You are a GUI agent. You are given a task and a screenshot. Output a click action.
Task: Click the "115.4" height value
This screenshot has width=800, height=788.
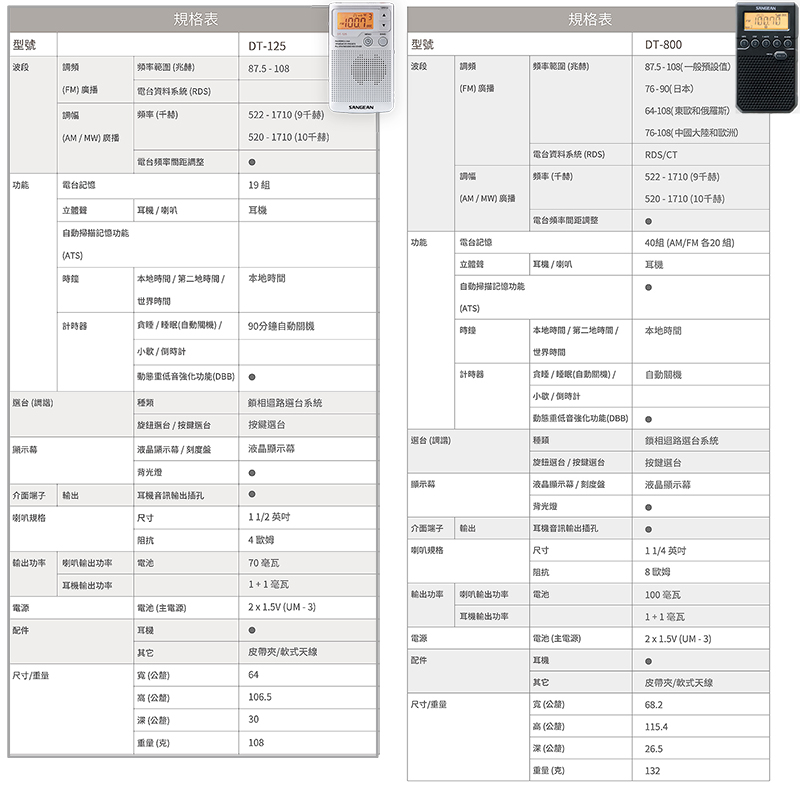click(656, 727)
